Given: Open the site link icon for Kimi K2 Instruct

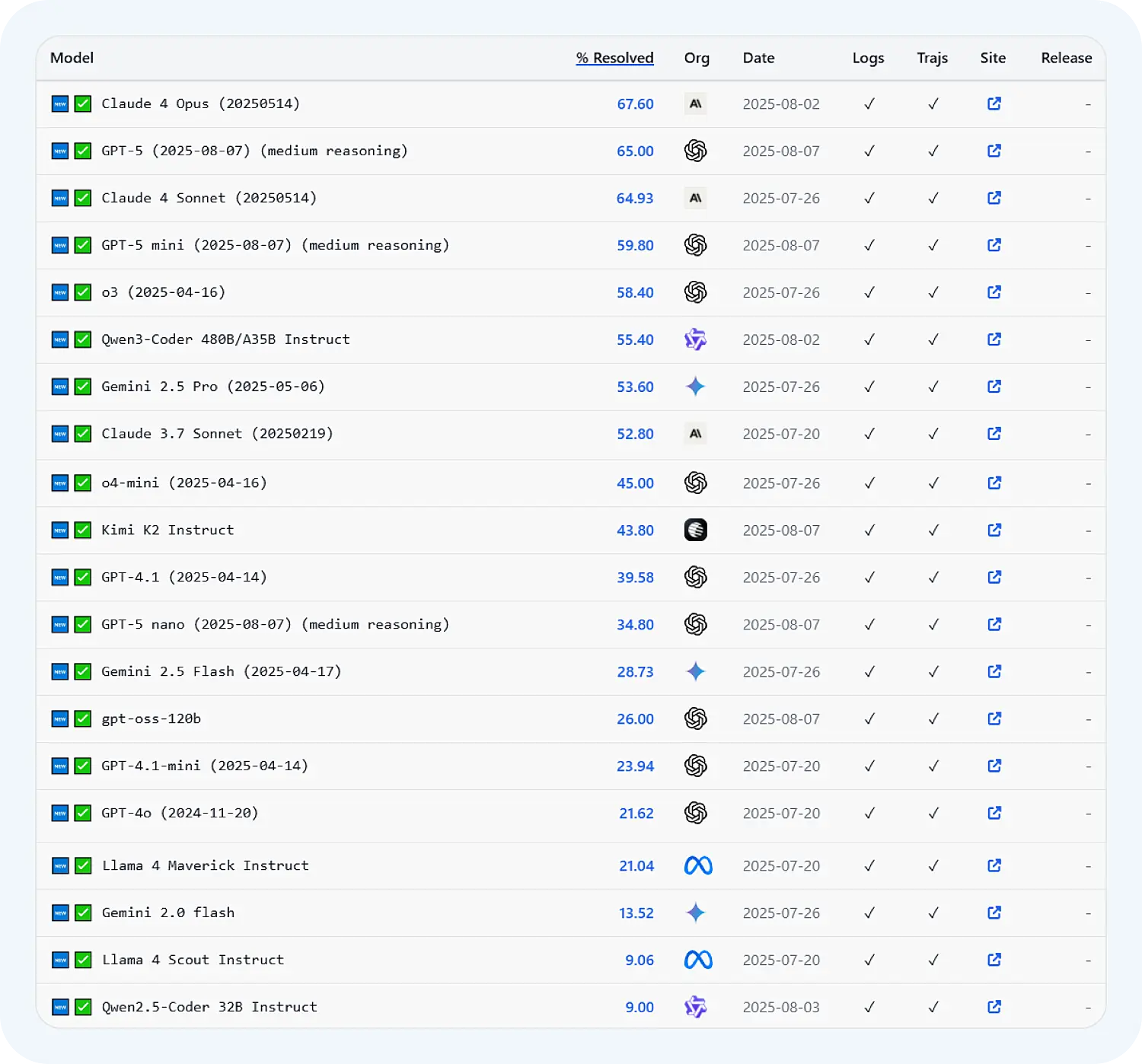Looking at the screenshot, I should coord(994,530).
